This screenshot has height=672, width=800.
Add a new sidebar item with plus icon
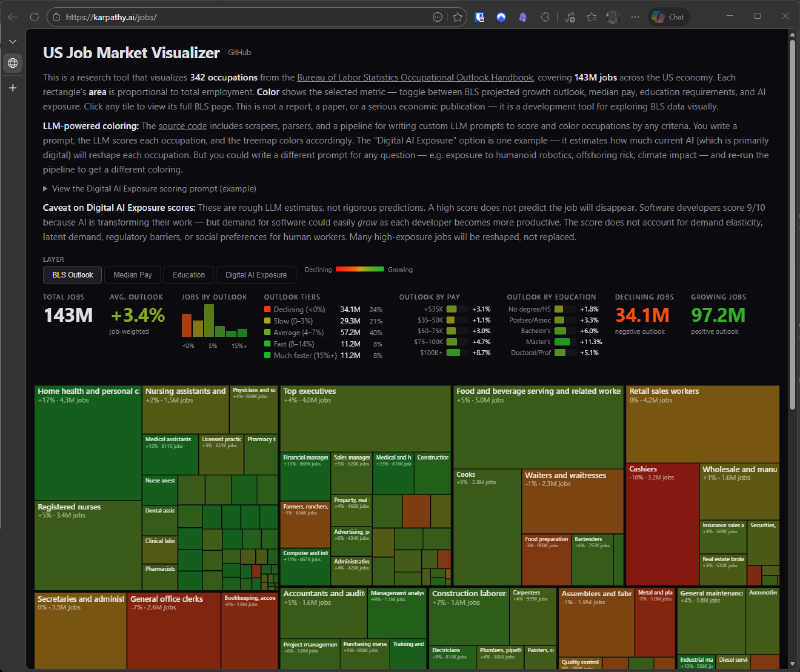coord(13,88)
